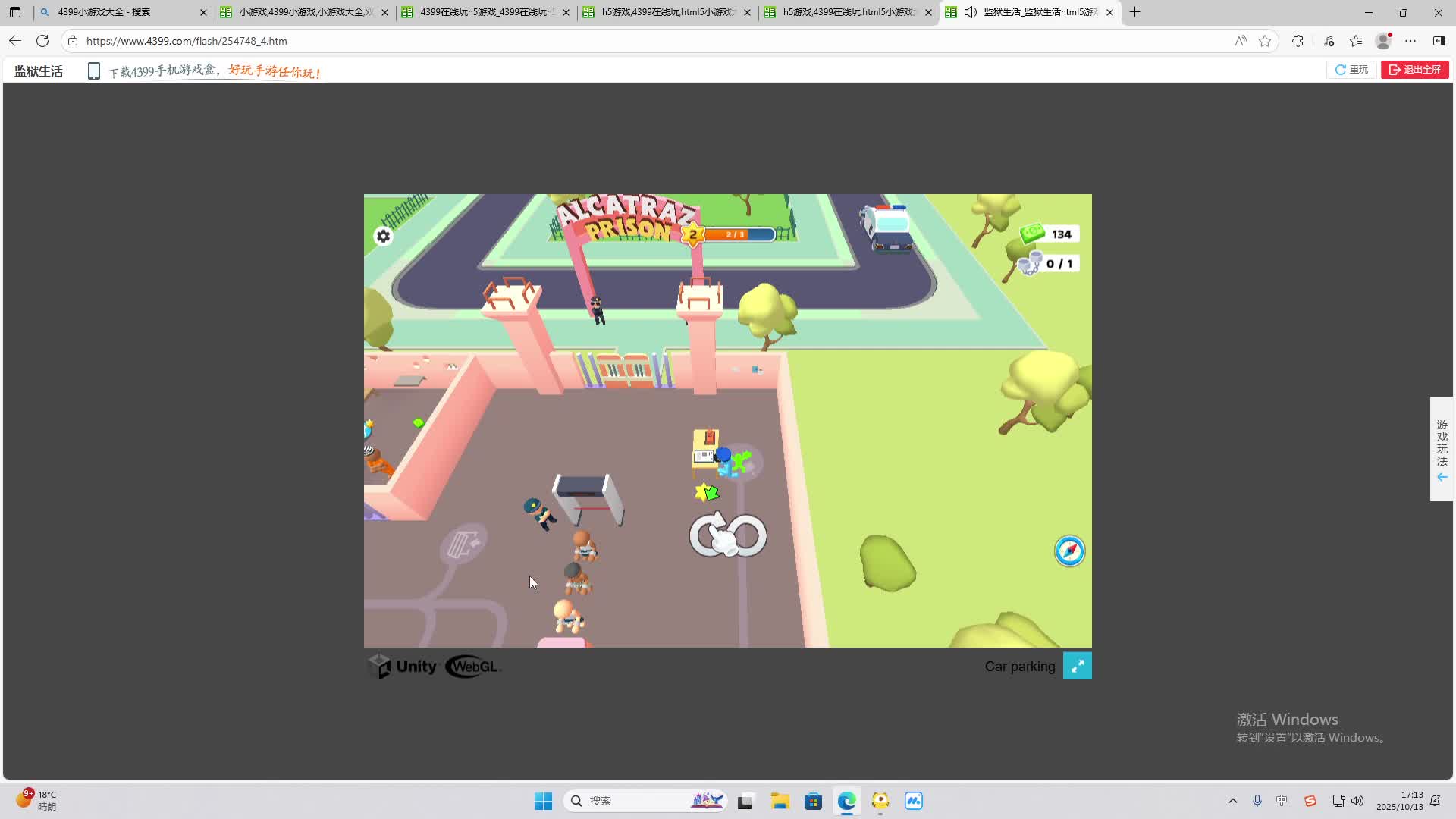The width and height of the screenshot is (1456, 819).
Task: Open the Windows Start menu
Action: (x=543, y=801)
